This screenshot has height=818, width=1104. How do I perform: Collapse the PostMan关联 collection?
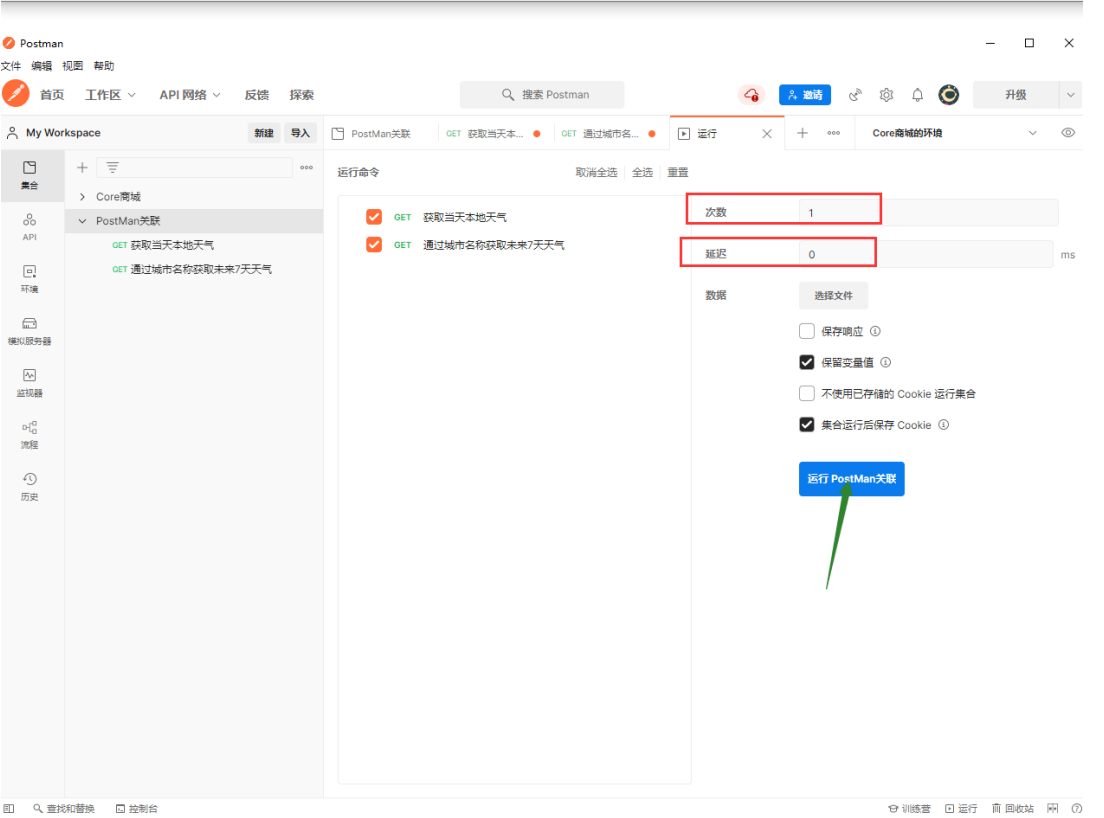(82, 221)
